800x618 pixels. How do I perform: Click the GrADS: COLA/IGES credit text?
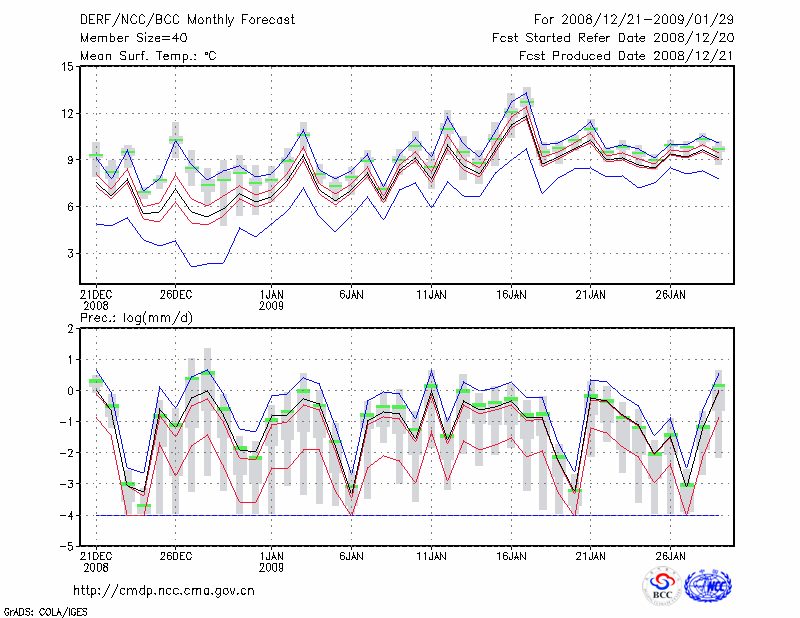44,610
